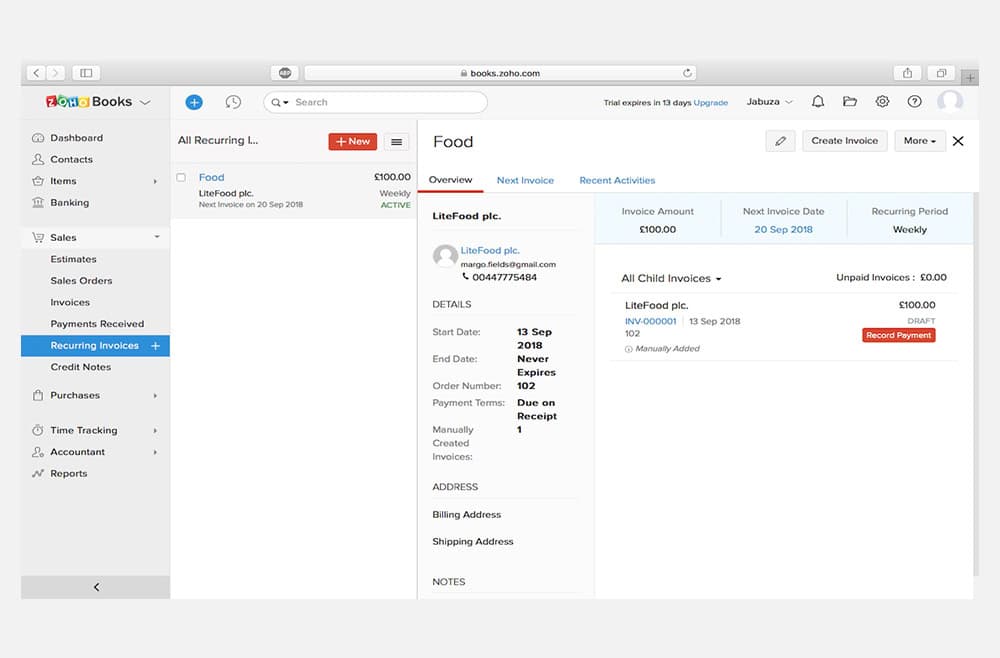Open Sales Orders under Sales
The width and height of the screenshot is (1000, 658).
pyautogui.click(x=81, y=281)
